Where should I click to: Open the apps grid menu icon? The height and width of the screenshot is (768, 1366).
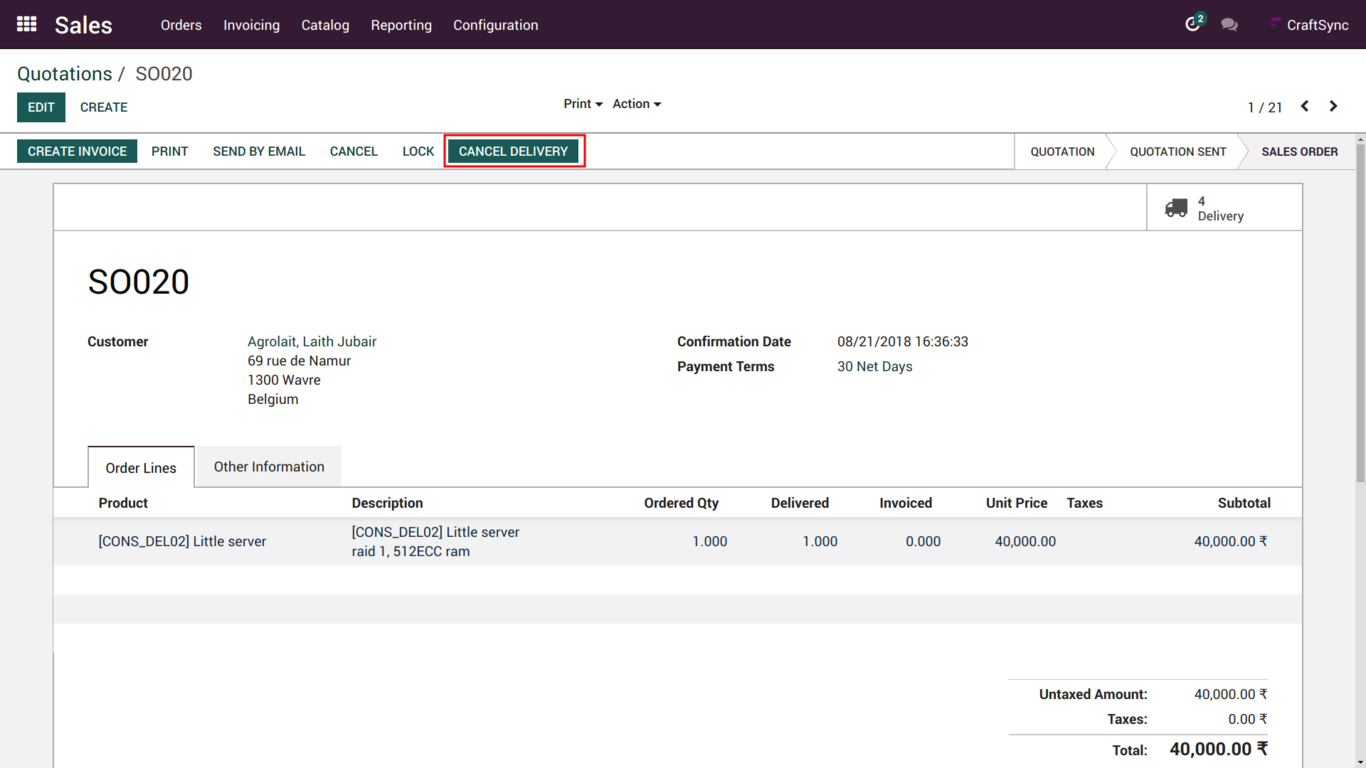click(x=27, y=24)
